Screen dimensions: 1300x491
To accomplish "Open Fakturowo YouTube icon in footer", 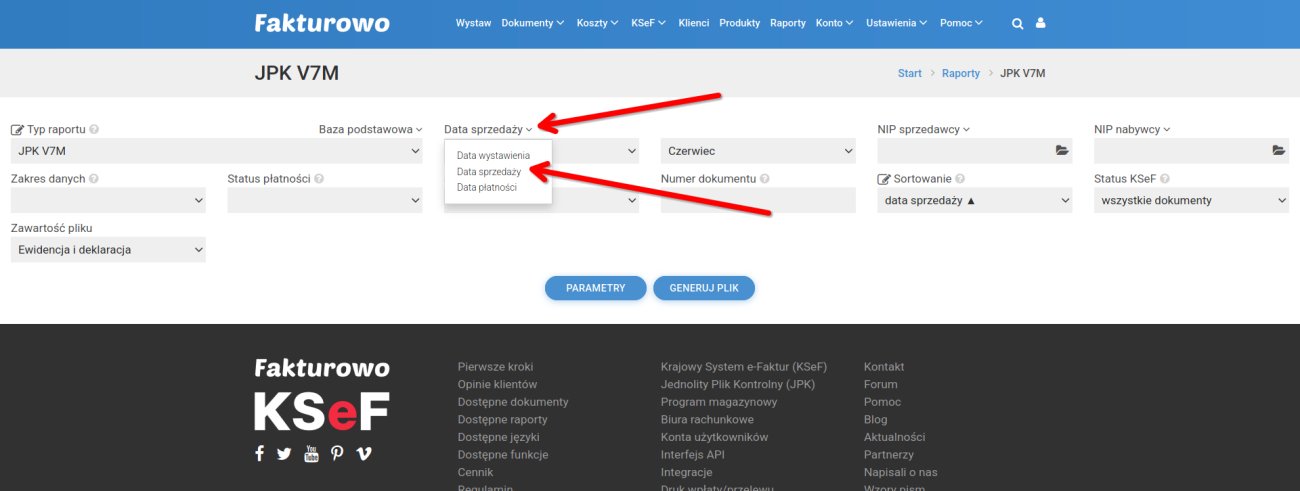I will [311, 453].
